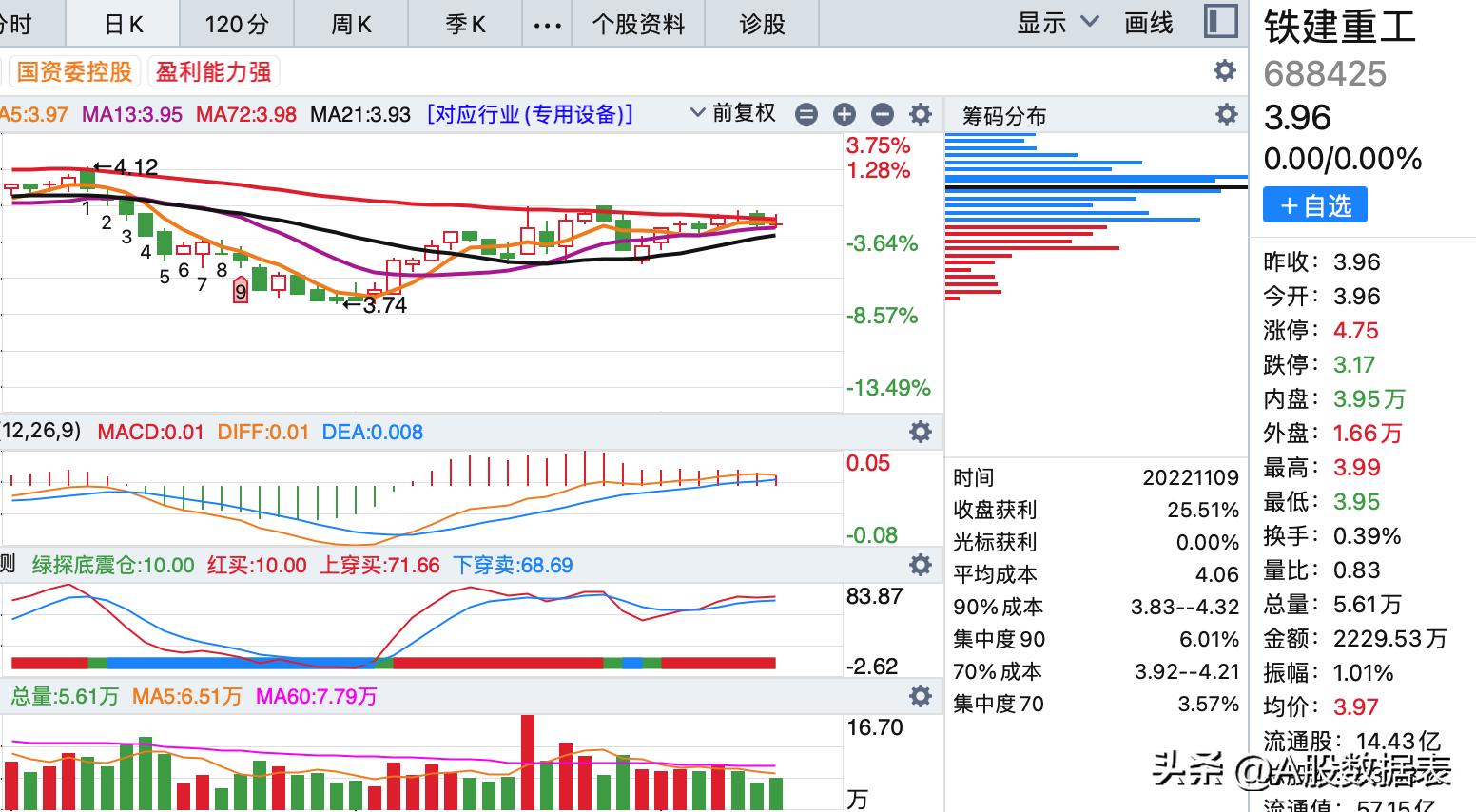Viewport: 1476px width, 812px height.
Task: Click the 筹码分布 panel gear icon
Action: click(x=1227, y=115)
